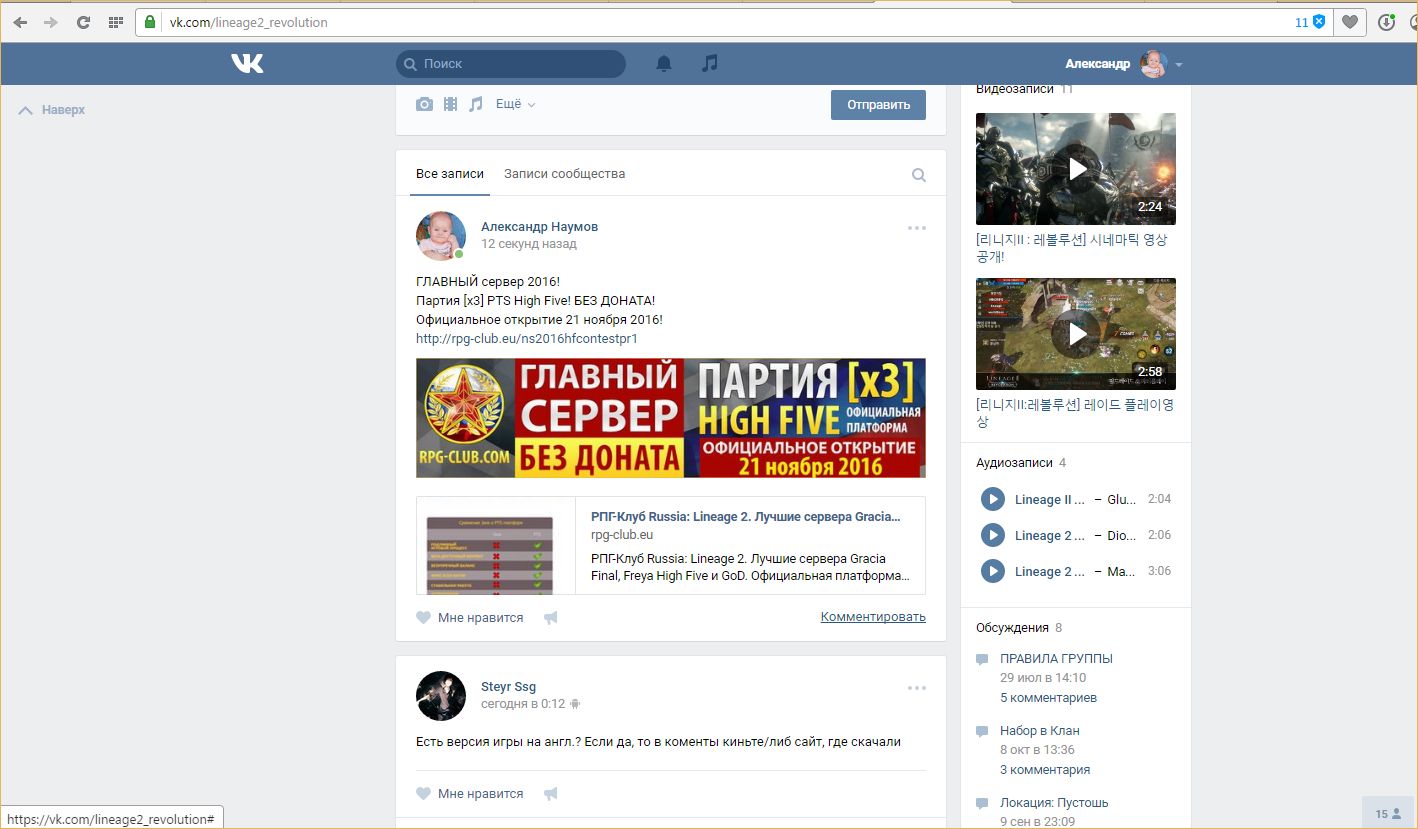Screen dimensions: 1418x829
Task: Expand the Ещё attachment dropdown
Action: coord(515,104)
